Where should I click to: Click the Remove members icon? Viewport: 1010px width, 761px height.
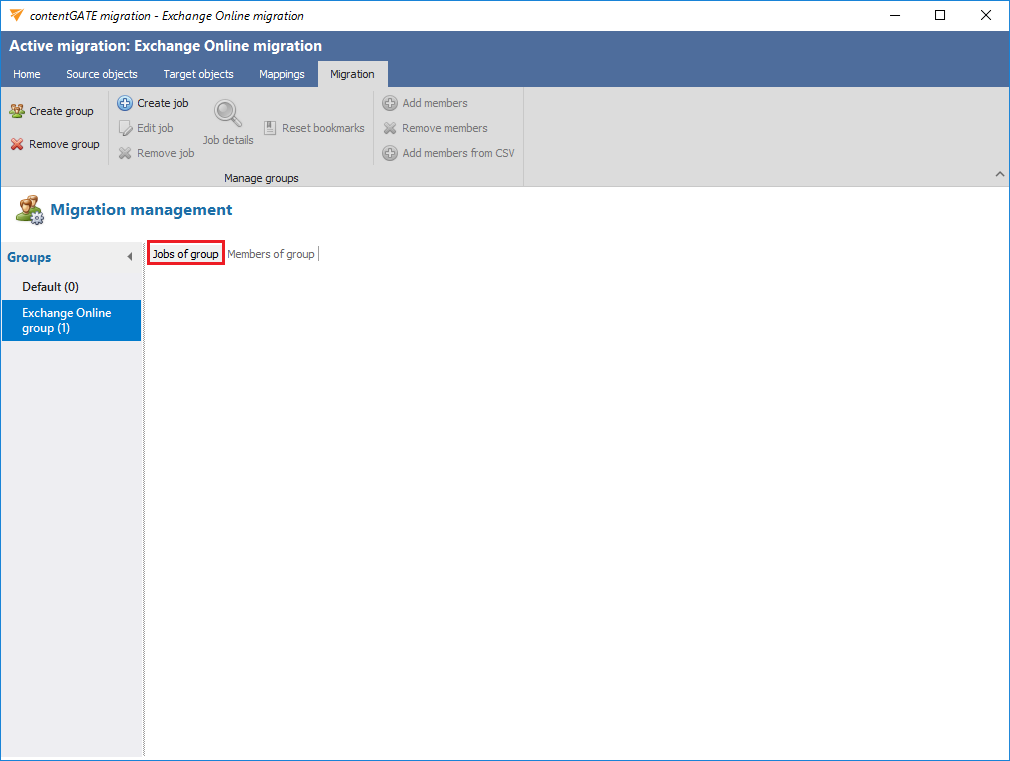(x=390, y=128)
